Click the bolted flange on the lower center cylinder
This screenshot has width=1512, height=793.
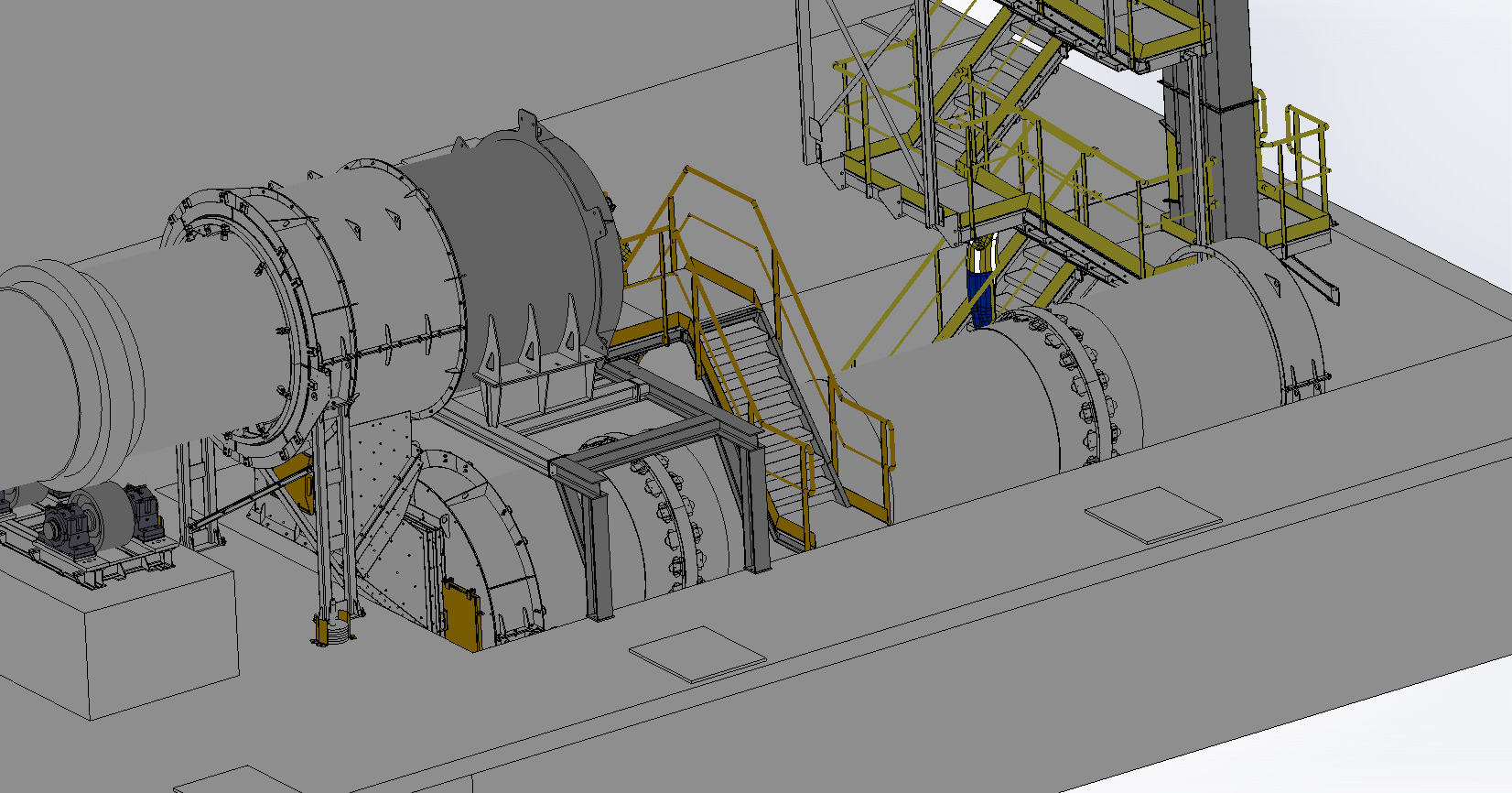[673, 522]
